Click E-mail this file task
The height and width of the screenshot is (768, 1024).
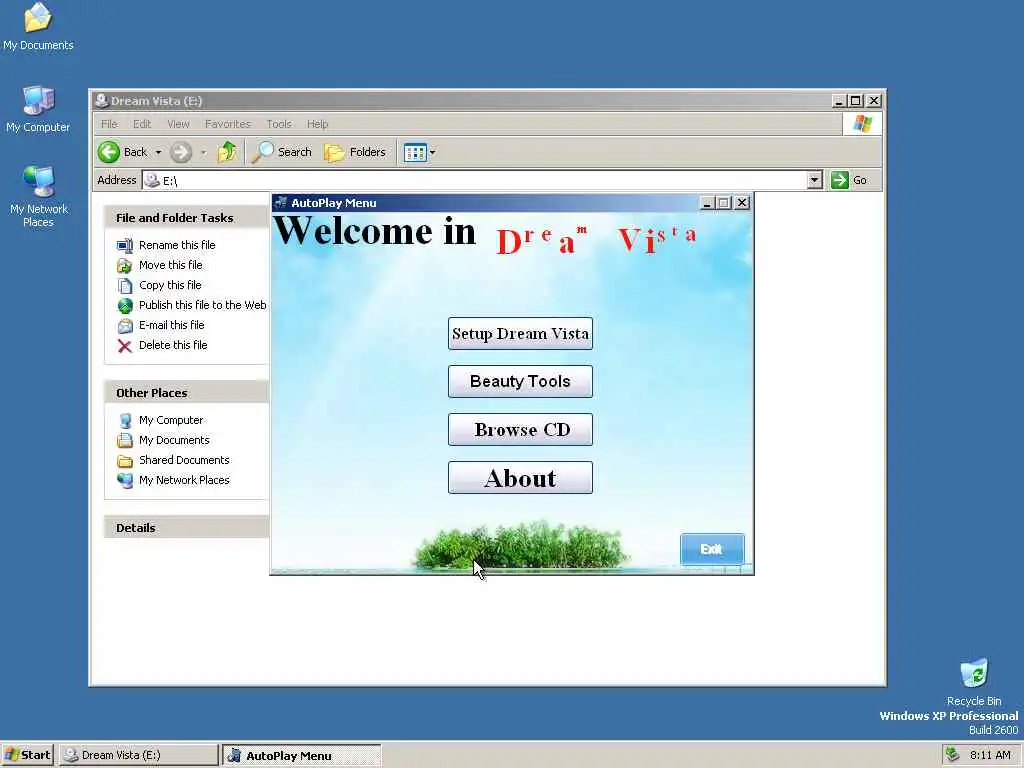(x=172, y=325)
